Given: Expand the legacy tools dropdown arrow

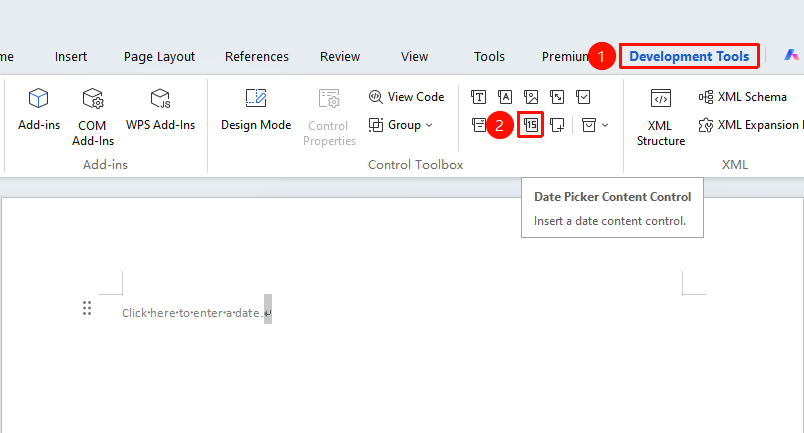Looking at the screenshot, I should pyautogui.click(x=605, y=125).
